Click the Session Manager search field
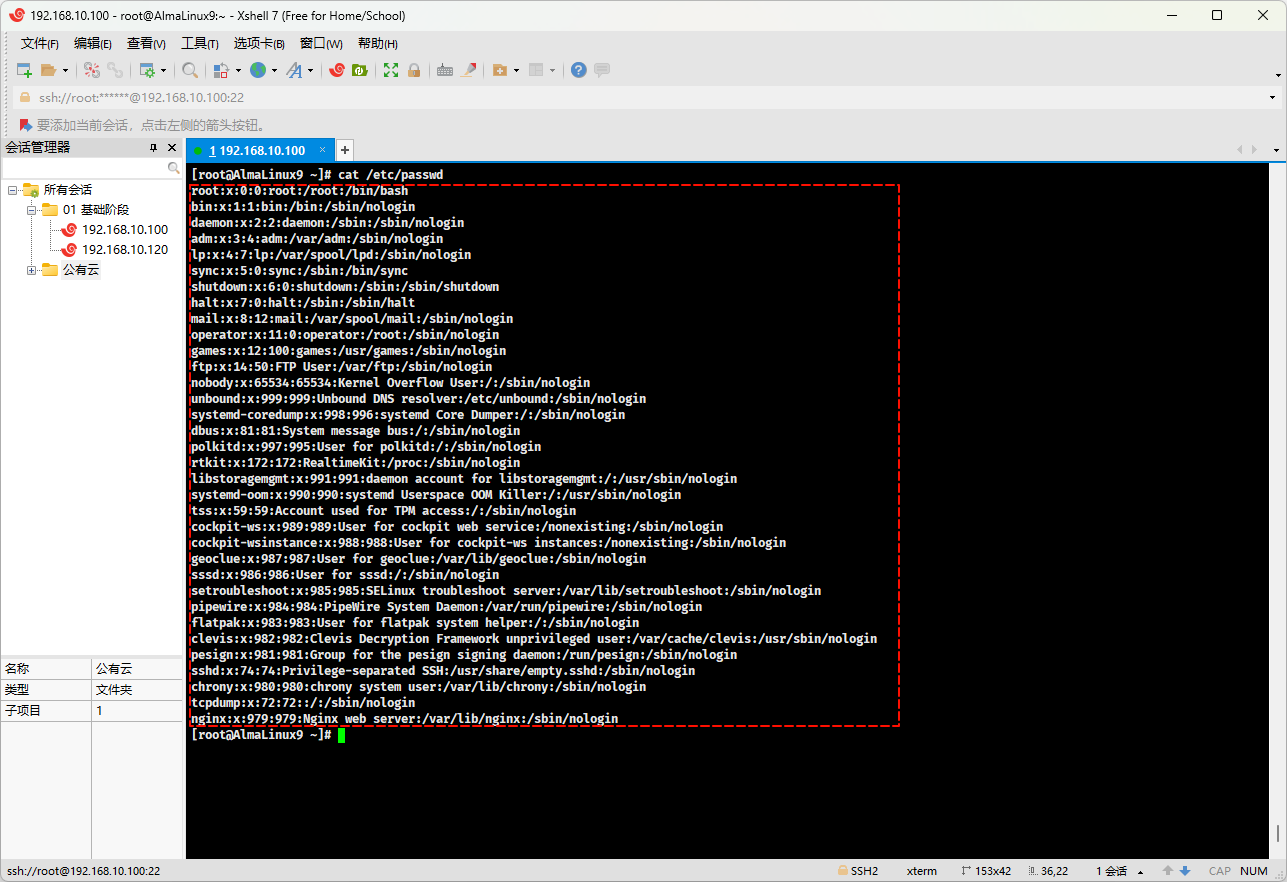Image resolution: width=1287 pixels, height=882 pixels. tap(84, 168)
